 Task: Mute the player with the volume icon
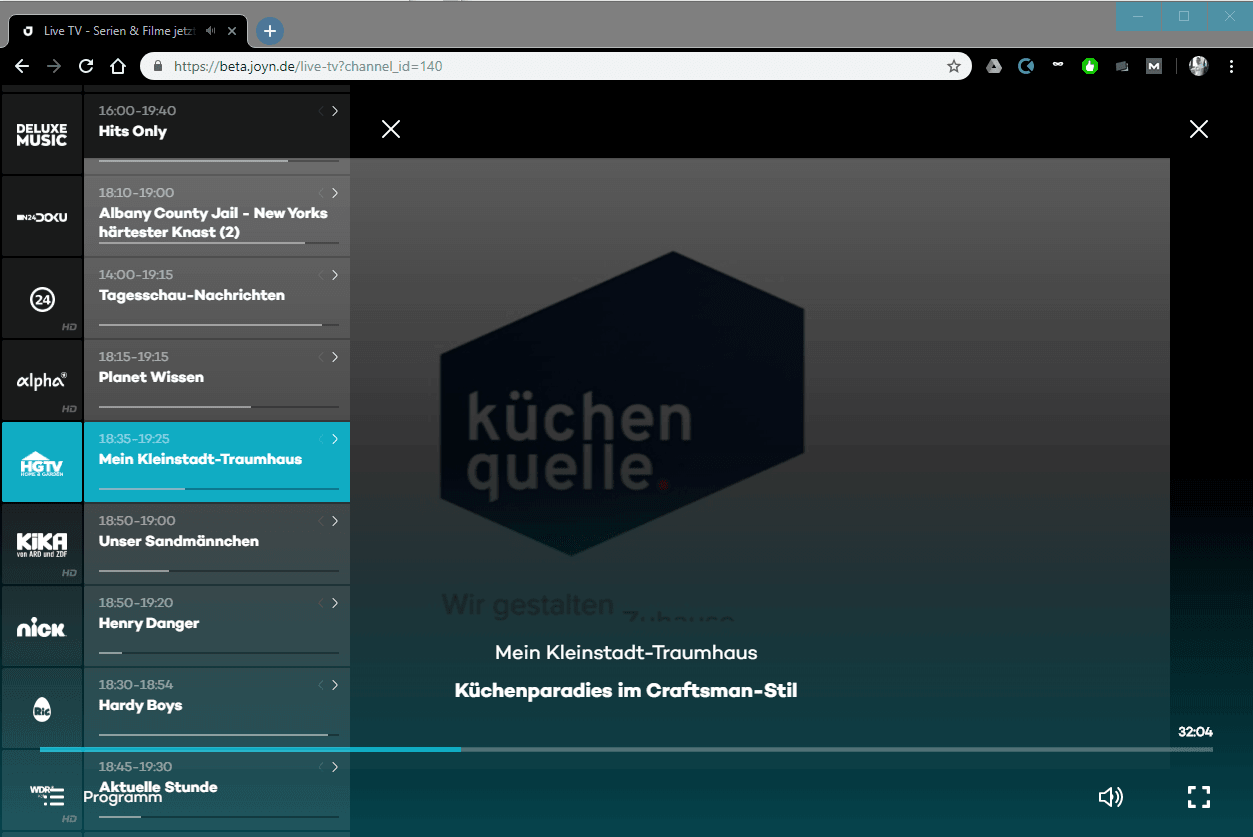click(1110, 797)
